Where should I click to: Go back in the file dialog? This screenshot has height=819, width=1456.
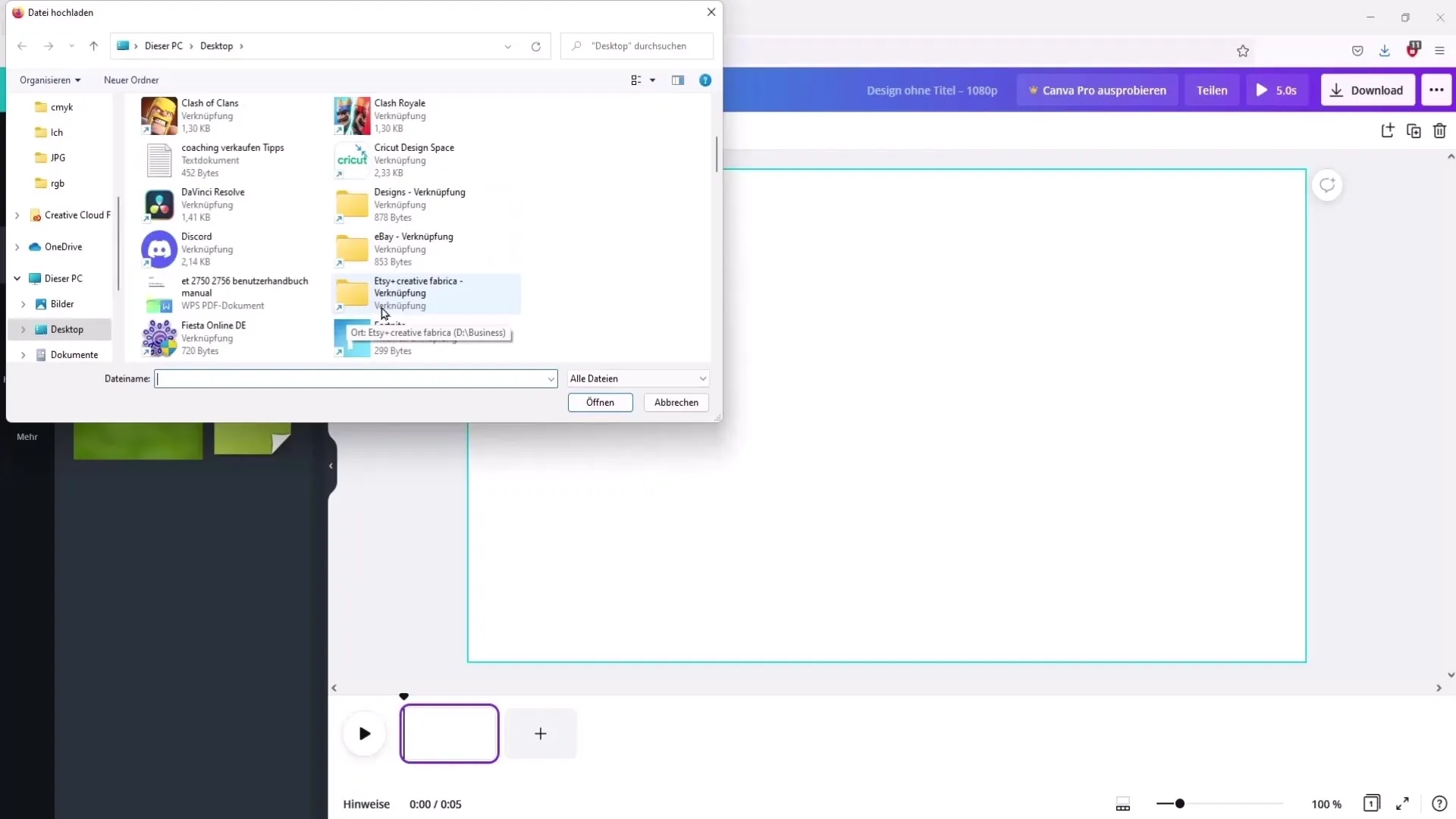[22, 46]
